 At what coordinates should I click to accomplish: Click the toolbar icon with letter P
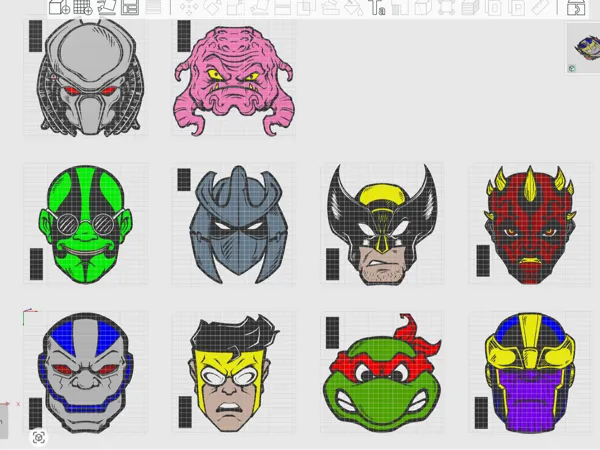(517, 7)
